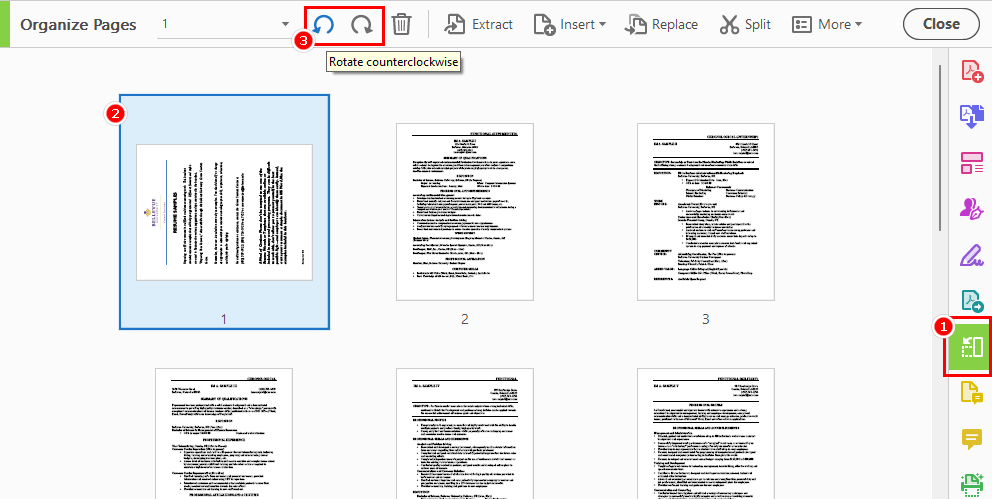Rotate page clockwise
Image resolution: width=992 pixels, height=499 pixels.
[x=362, y=25]
